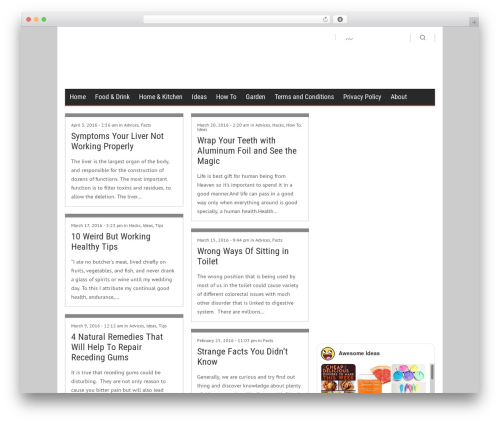Click the toilet sitting article excerpt

(248, 294)
